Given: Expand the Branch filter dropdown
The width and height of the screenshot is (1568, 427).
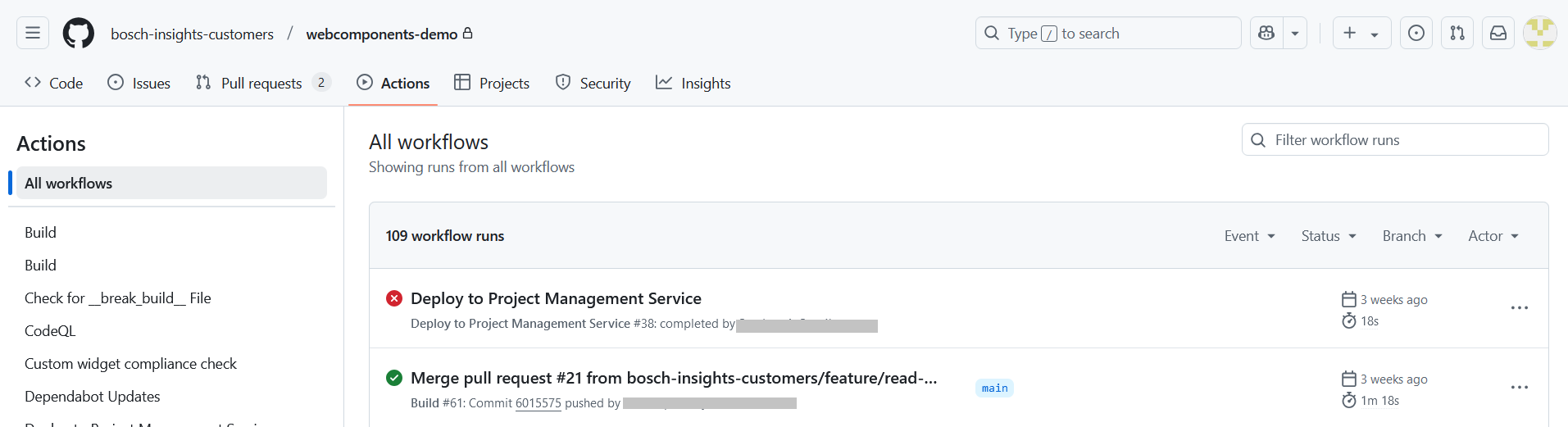Looking at the screenshot, I should [1411, 236].
